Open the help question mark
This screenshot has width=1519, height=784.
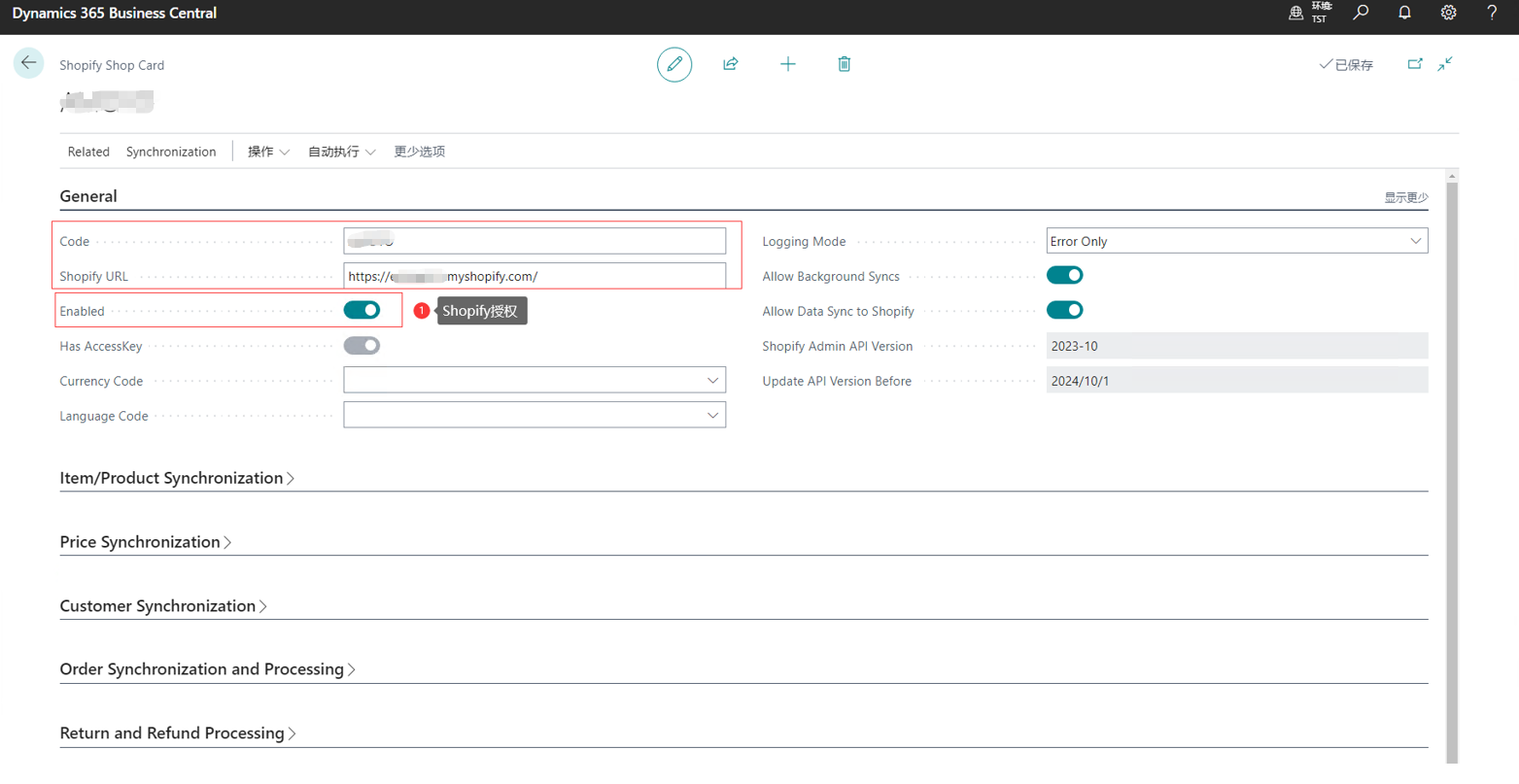[1492, 13]
